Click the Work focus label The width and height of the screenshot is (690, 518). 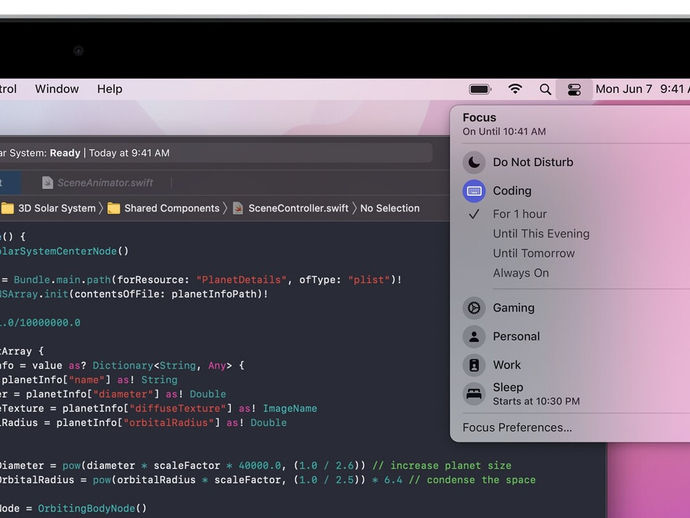tap(506, 365)
